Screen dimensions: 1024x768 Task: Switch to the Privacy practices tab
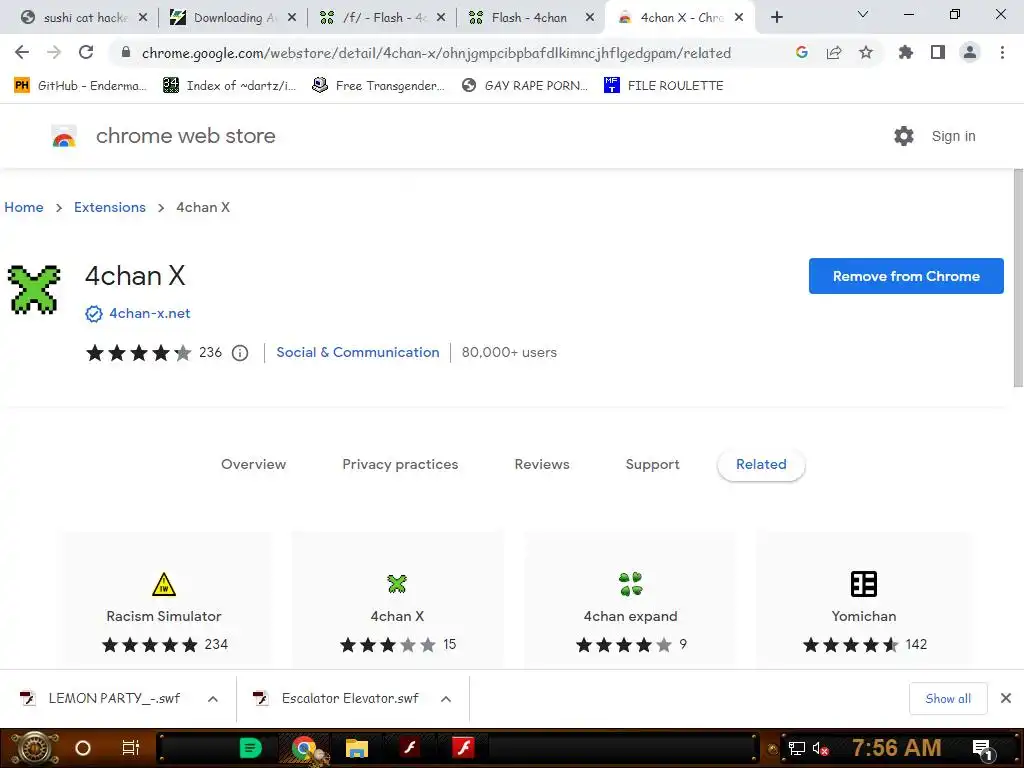tap(400, 464)
